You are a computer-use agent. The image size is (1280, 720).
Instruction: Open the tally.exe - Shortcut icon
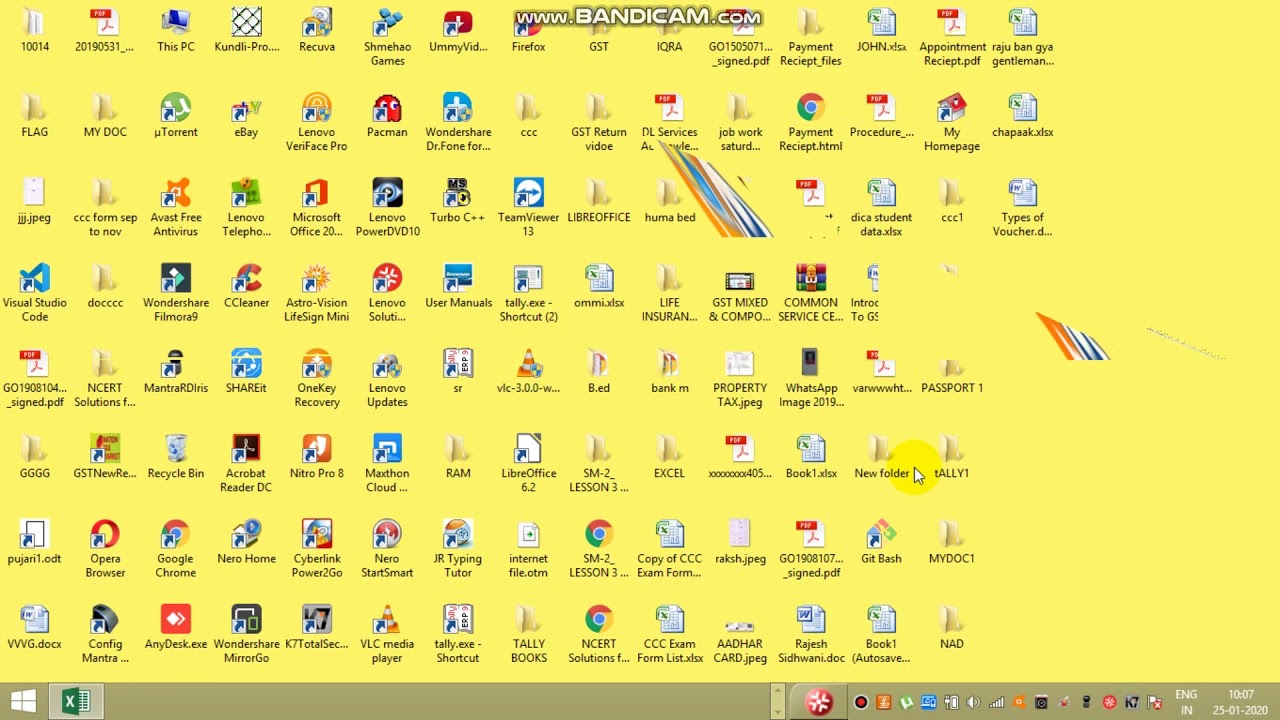pyautogui.click(x=458, y=635)
